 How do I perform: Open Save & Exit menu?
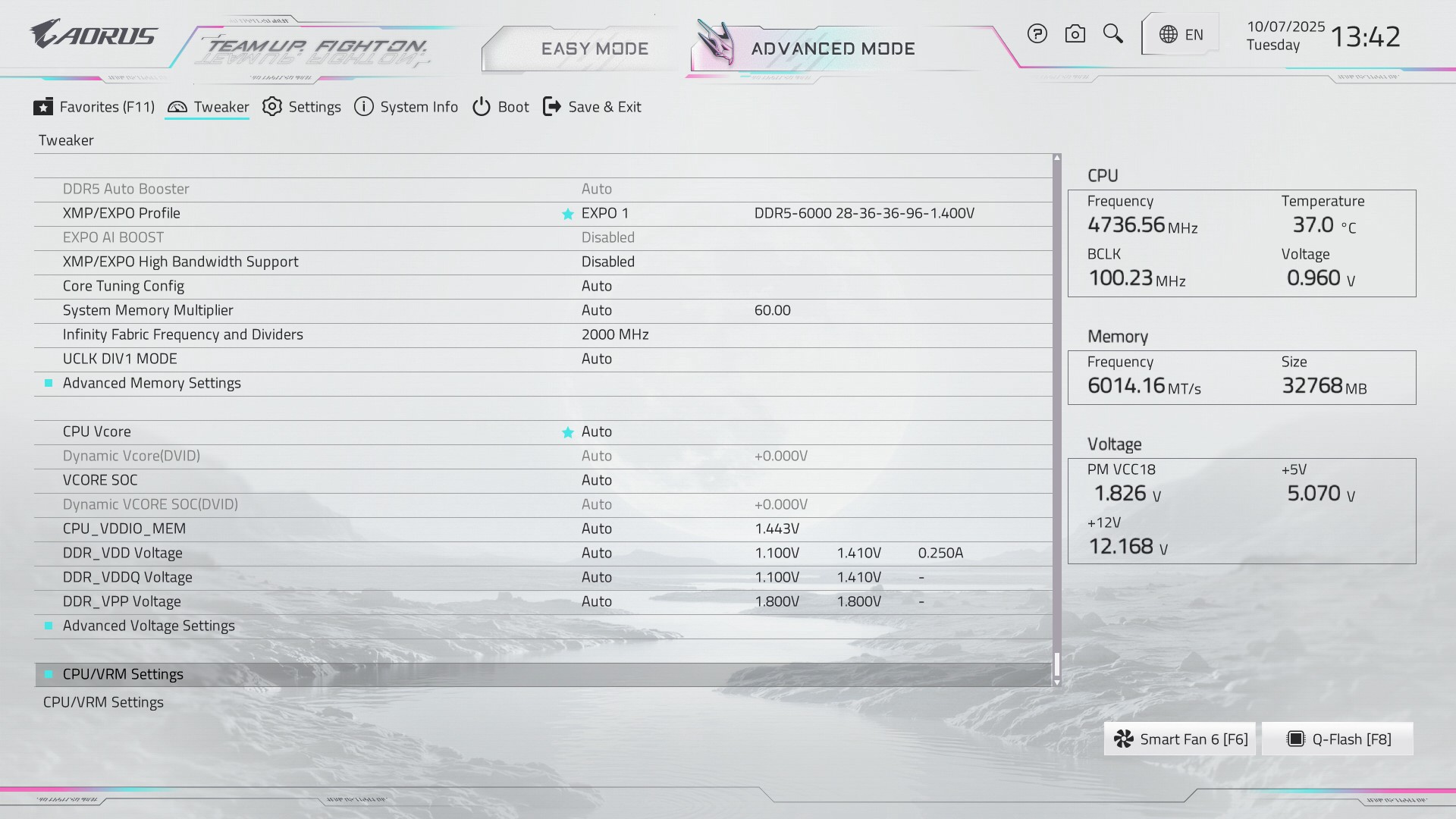point(592,107)
